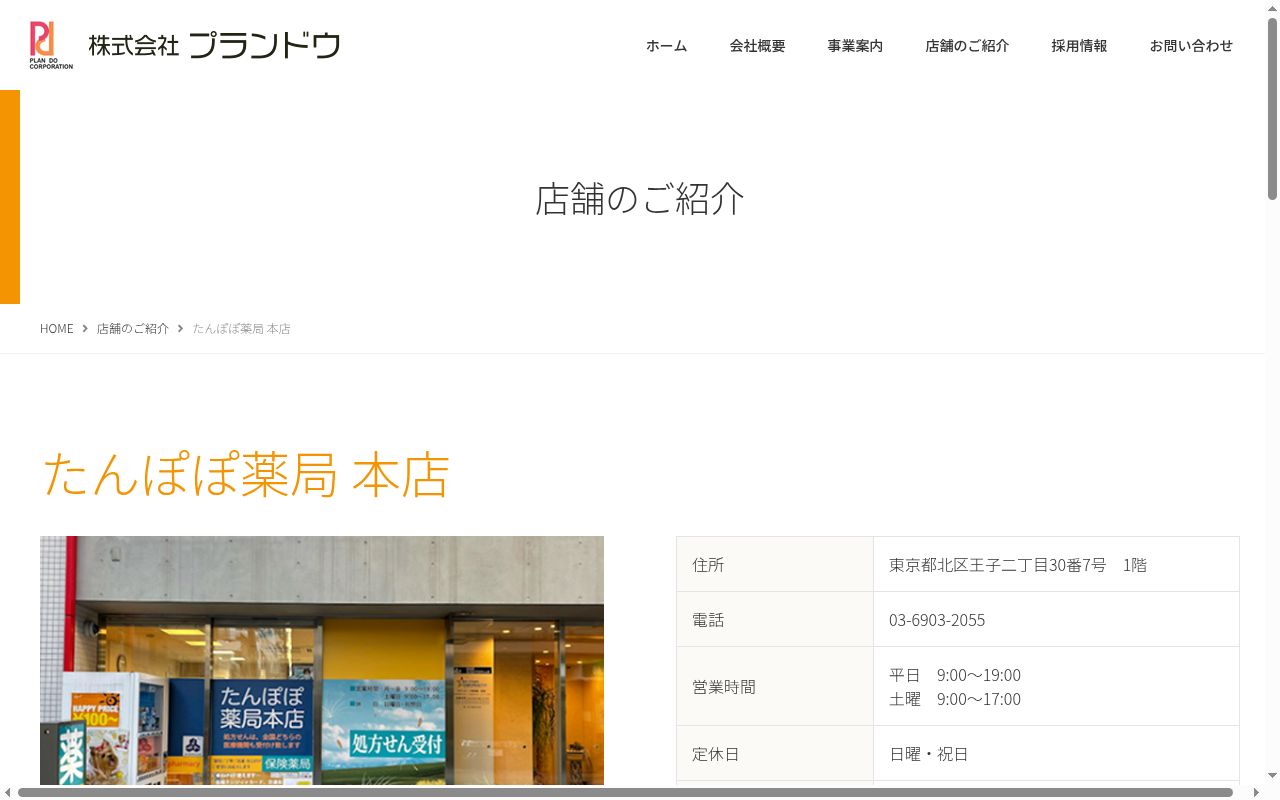Click the Plan Do Corporation logo icon
The width and height of the screenshot is (1280, 800).
point(51,45)
